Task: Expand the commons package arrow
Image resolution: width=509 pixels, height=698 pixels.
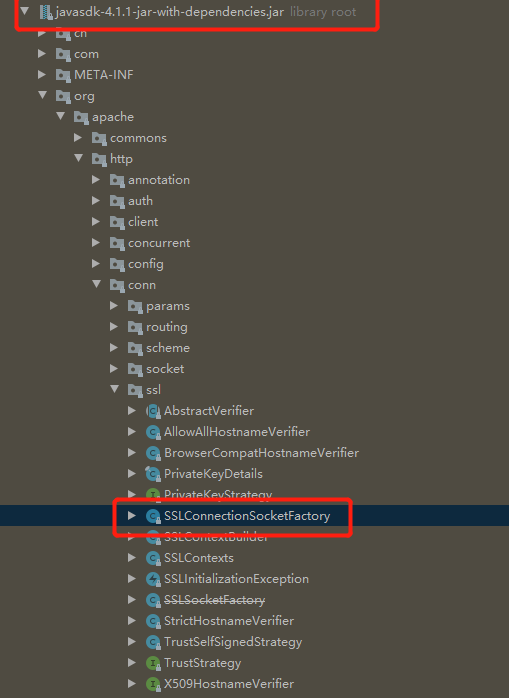Action: pos(78,138)
